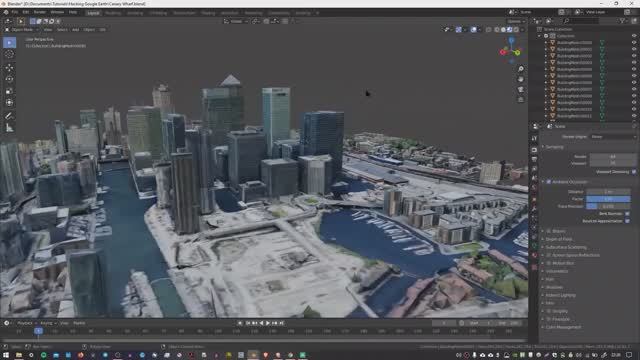Open the outliner filter funnel
The height and width of the screenshot is (360, 640).
point(623,21)
